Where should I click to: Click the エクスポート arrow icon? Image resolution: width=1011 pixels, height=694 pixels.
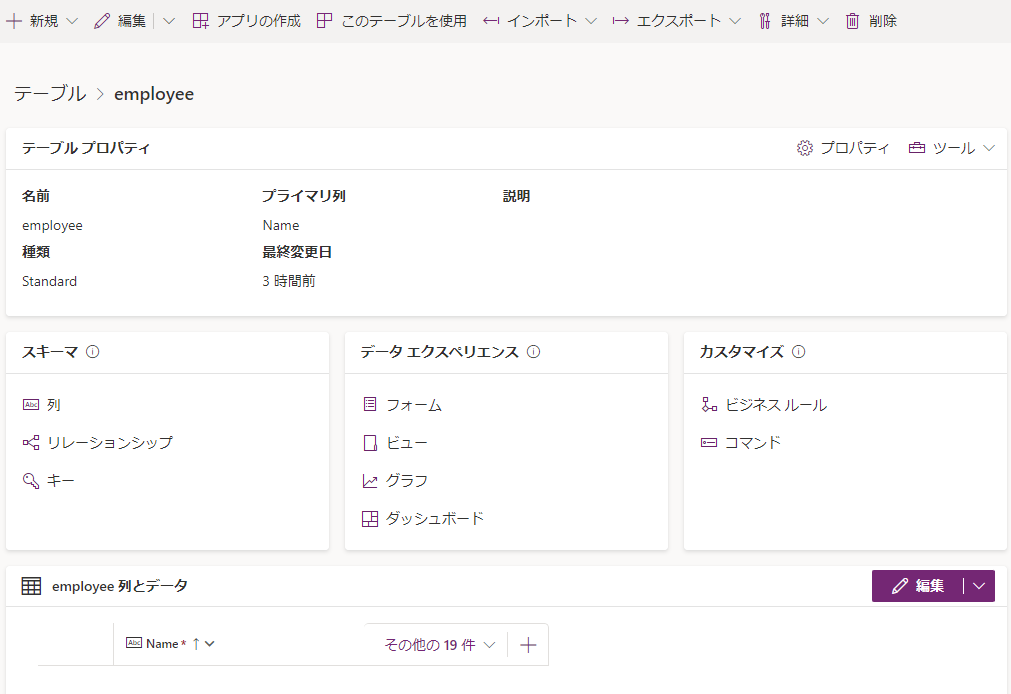coord(621,21)
